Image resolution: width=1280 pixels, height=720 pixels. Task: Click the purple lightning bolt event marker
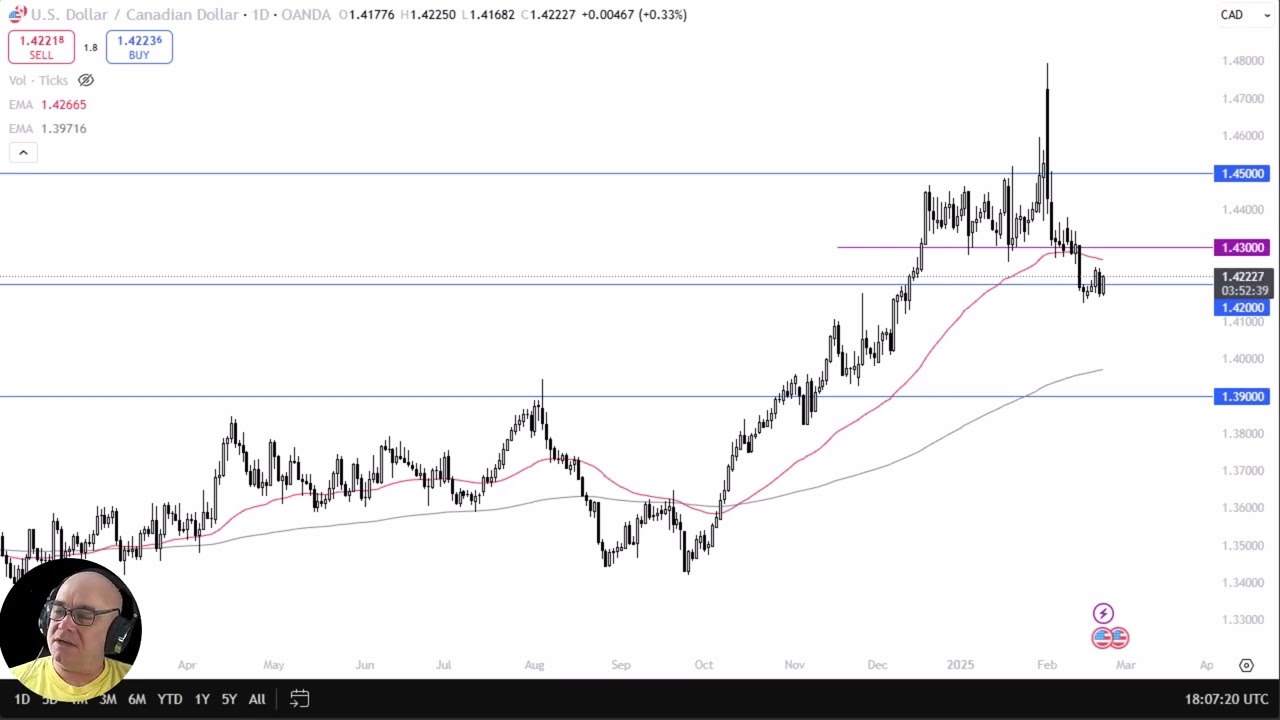pos(1103,613)
